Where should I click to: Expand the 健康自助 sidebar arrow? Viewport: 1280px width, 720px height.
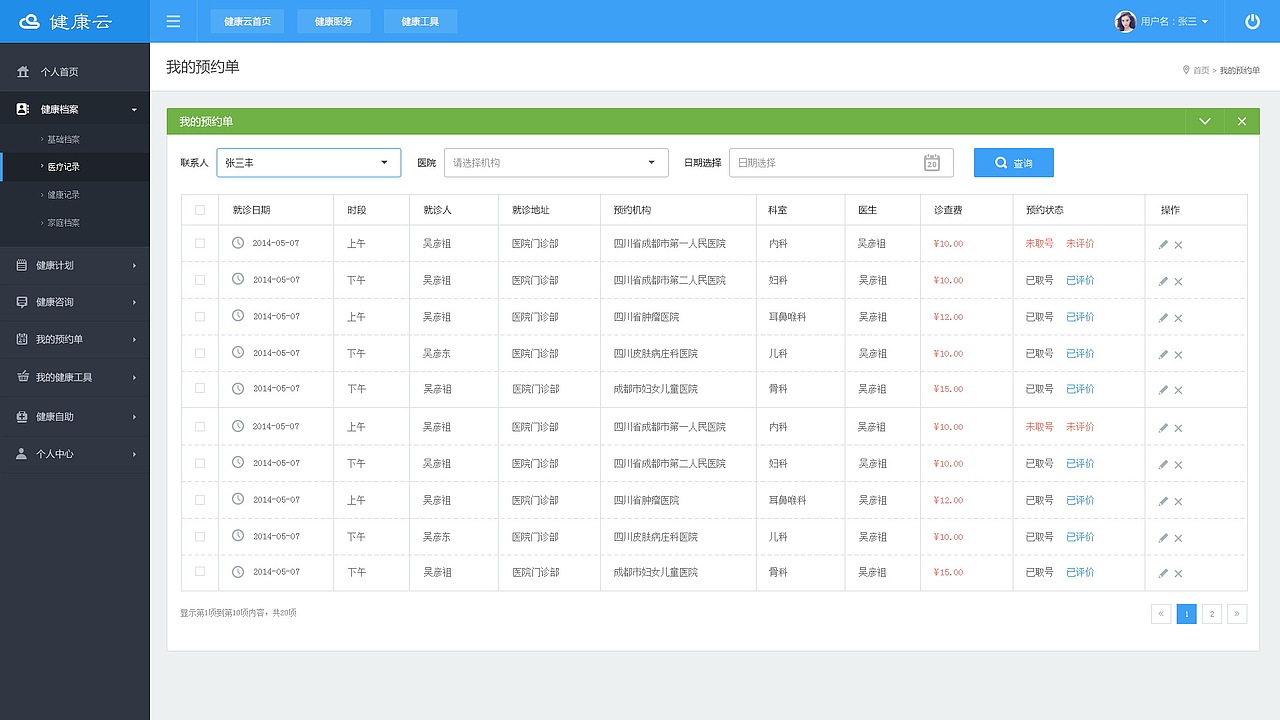[x=134, y=417]
